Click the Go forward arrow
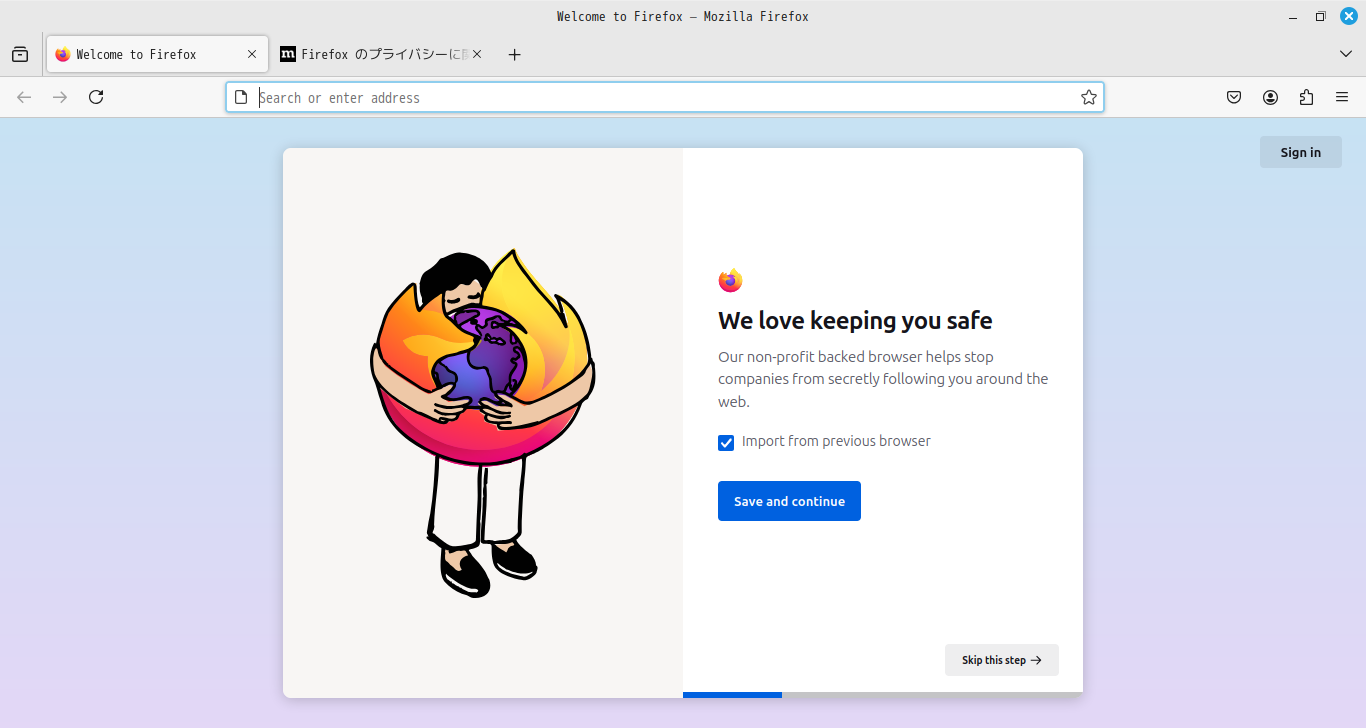 pyautogui.click(x=60, y=97)
